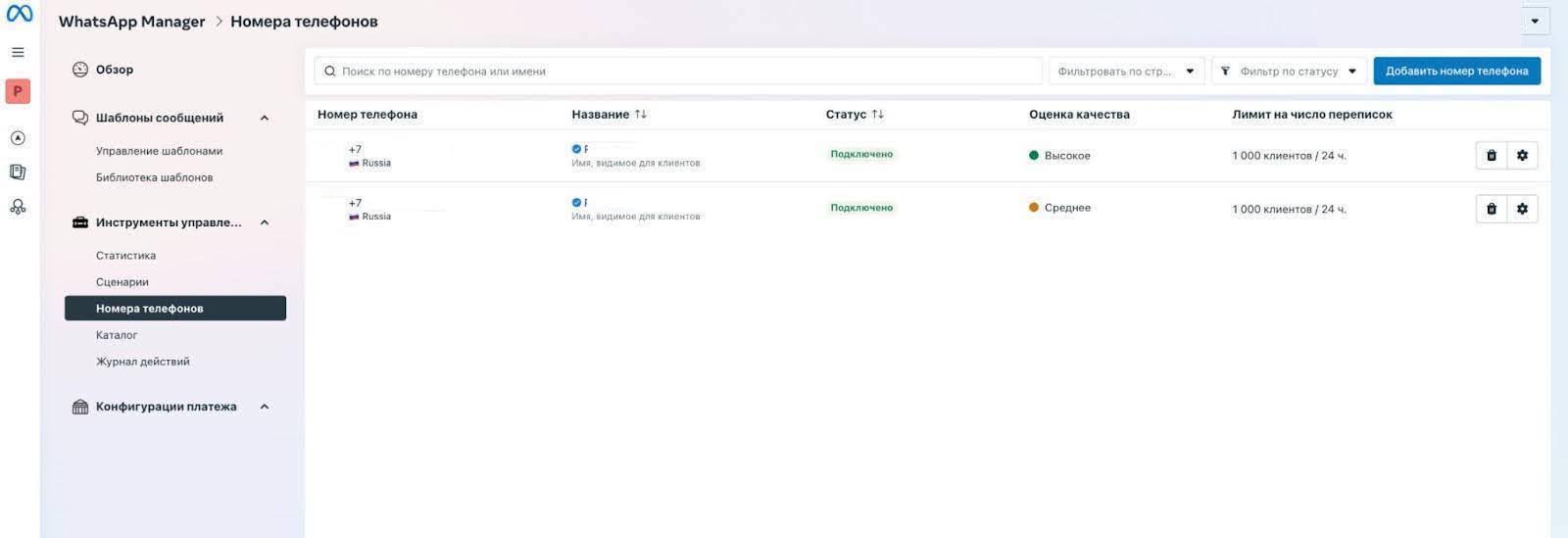Click the Оценка качества column header
Image resolution: width=1568 pixels, height=538 pixels.
pos(1079,115)
